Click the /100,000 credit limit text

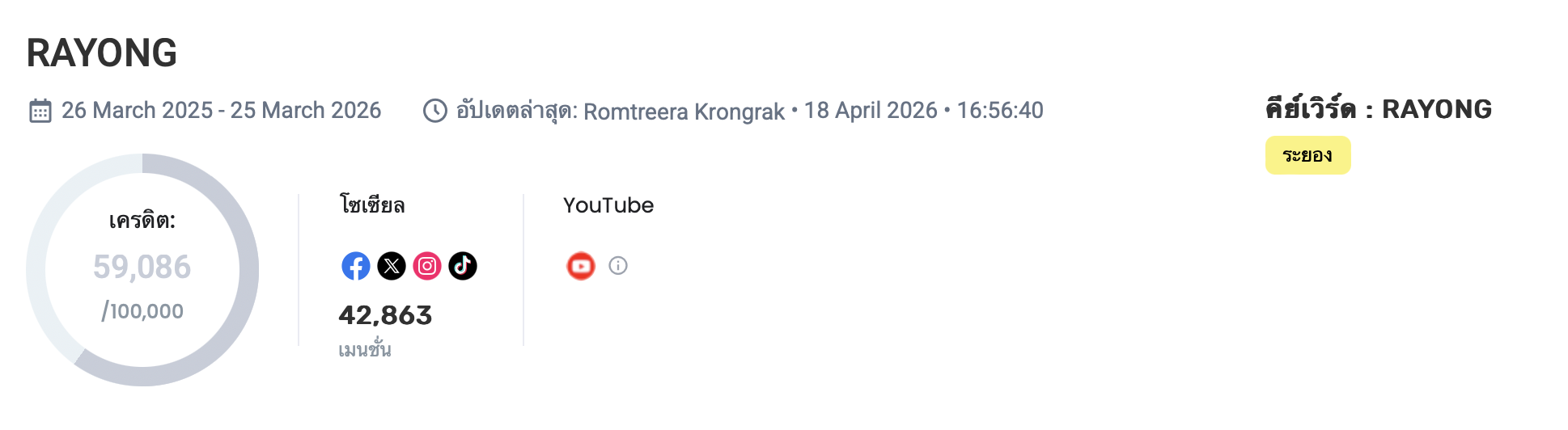(142, 311)
